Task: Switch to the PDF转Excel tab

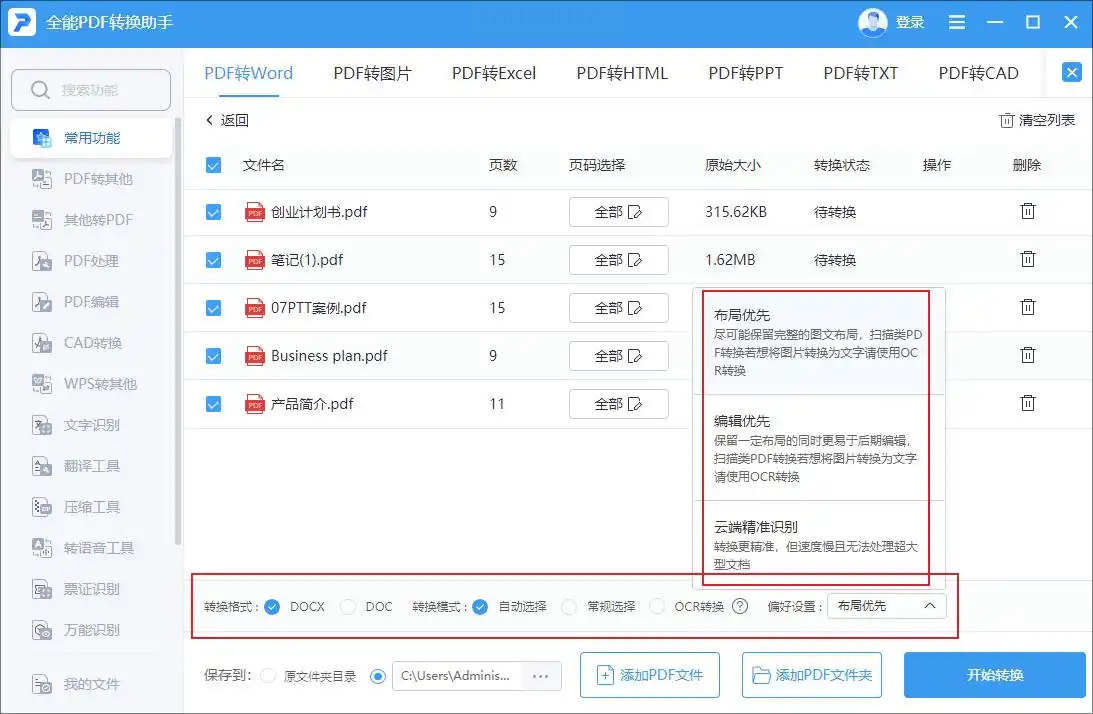Action: click(x=494, y=73)
